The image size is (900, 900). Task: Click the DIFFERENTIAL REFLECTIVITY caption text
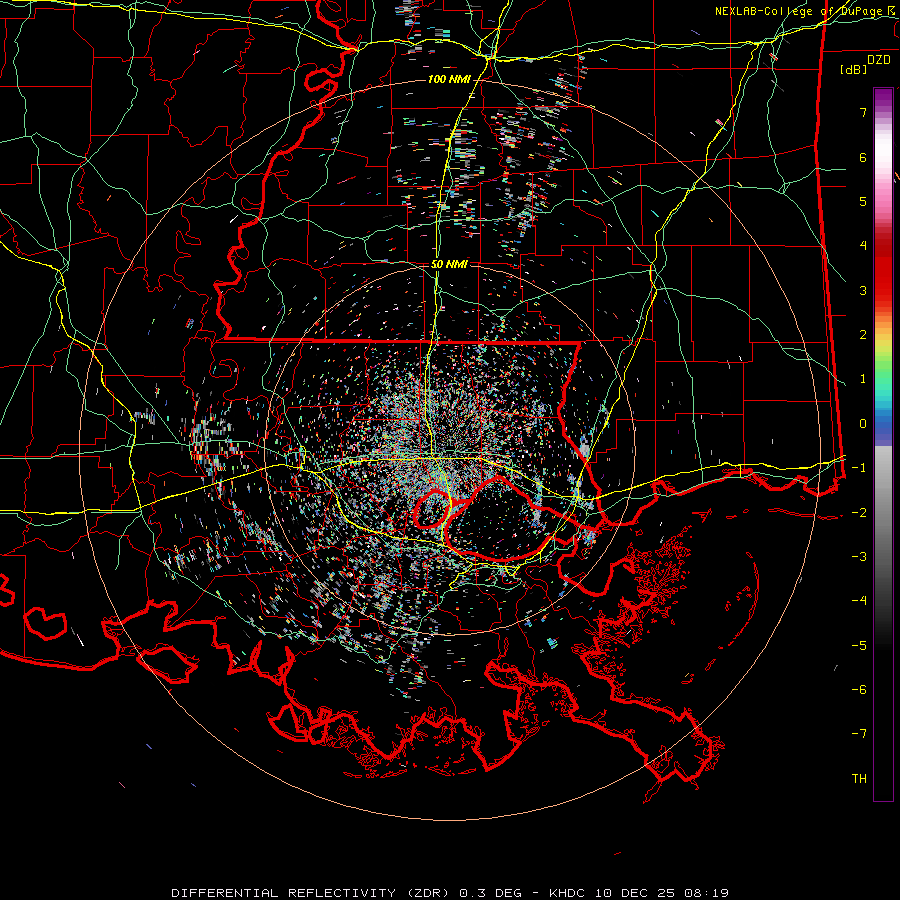click(x=284, y=893)
